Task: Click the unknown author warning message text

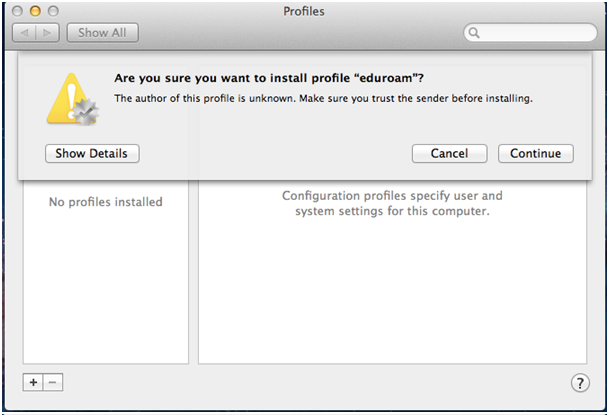Action: (x=323, y=98)
